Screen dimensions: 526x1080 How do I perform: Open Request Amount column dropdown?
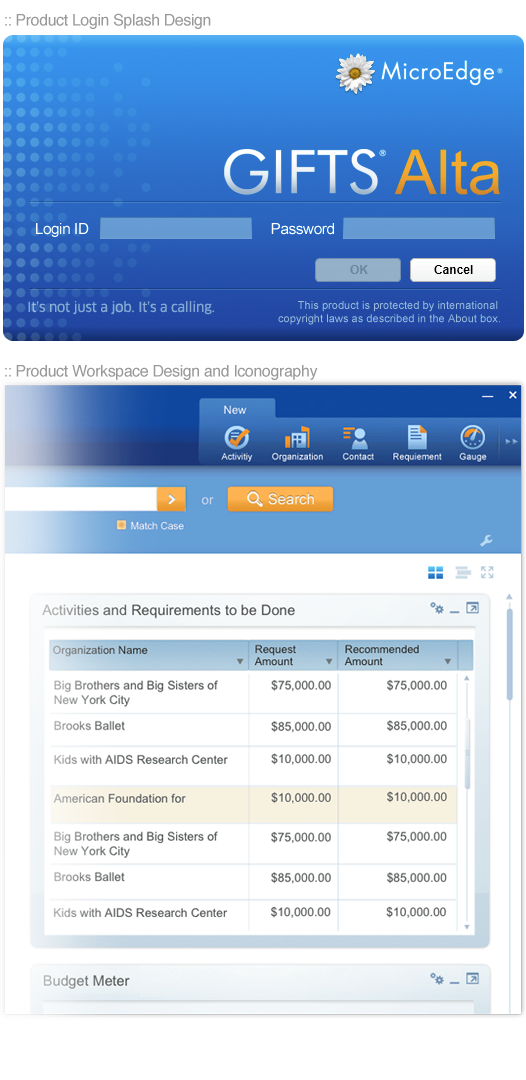coord(329,662)
